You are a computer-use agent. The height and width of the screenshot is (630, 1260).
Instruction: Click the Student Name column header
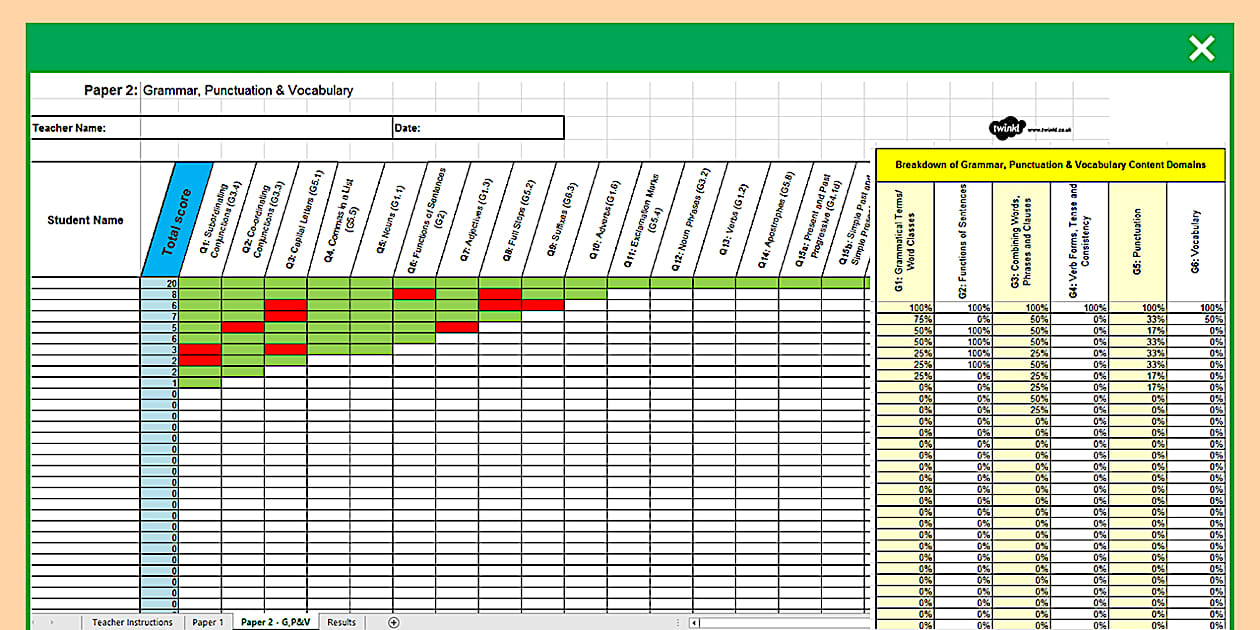coord(85,220)
